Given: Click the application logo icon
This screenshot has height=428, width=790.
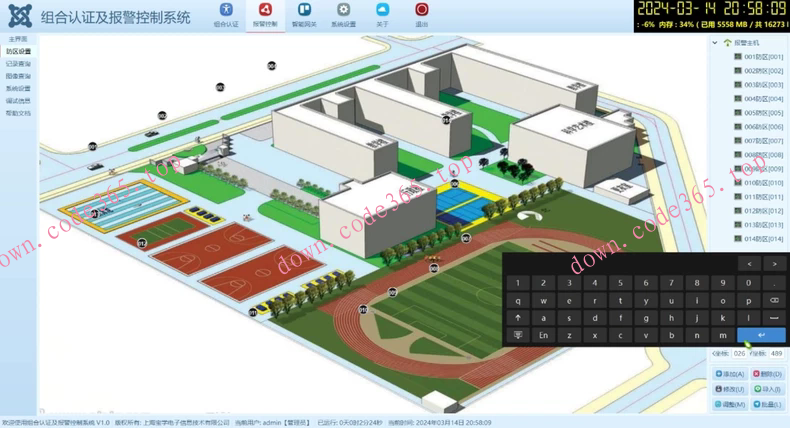Looking at the screenshot, I should click(20, 16).
